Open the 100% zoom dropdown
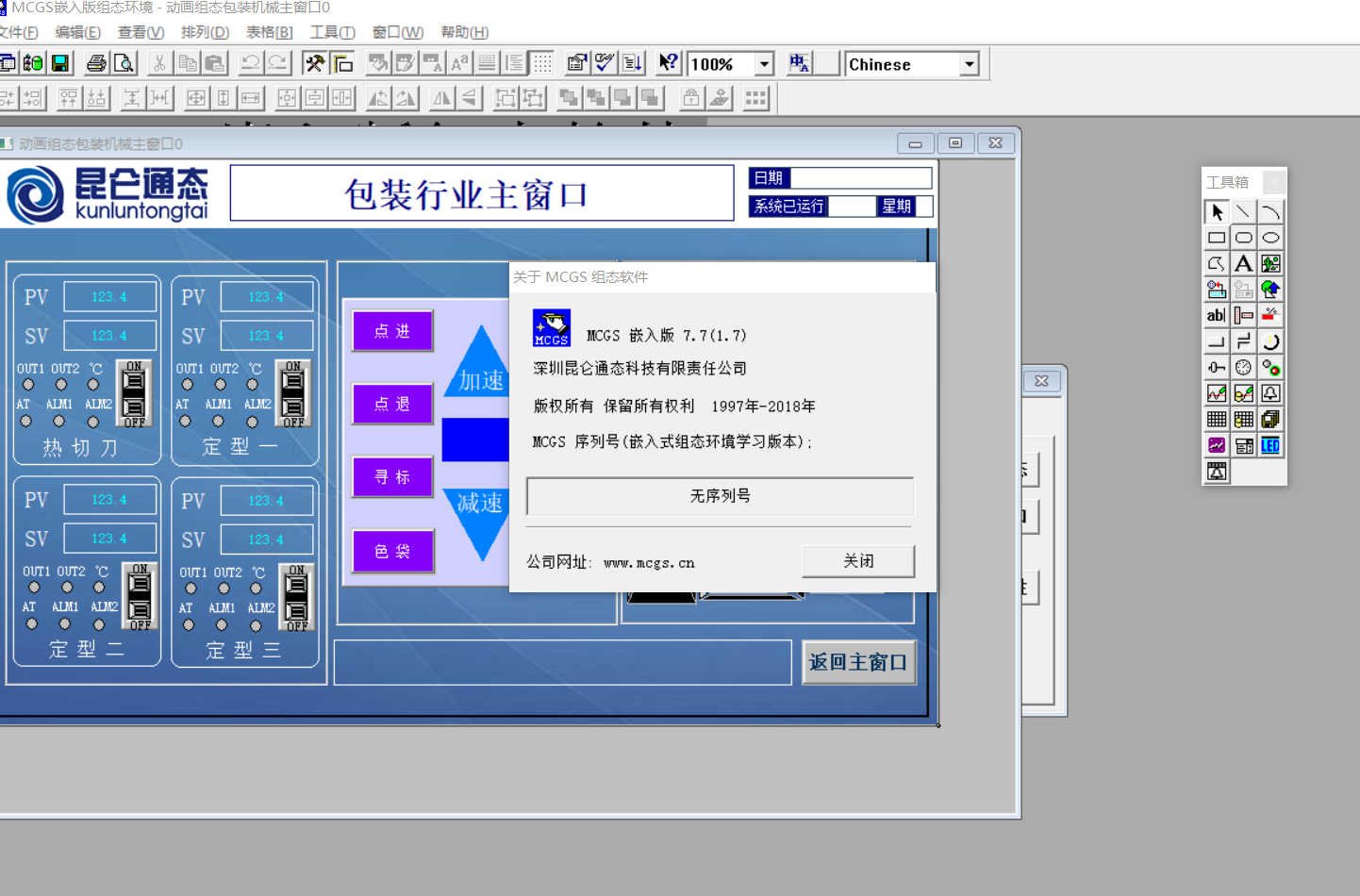This screenshot has width=1360, height=896. click(x=765, y=64)
